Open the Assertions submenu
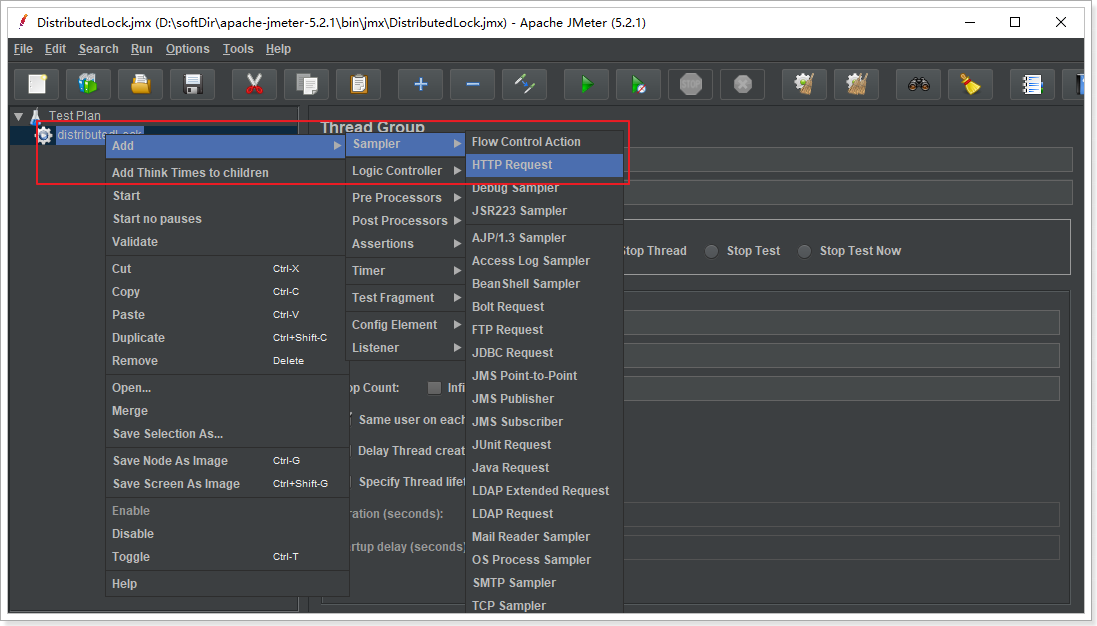 coord(406,244)
